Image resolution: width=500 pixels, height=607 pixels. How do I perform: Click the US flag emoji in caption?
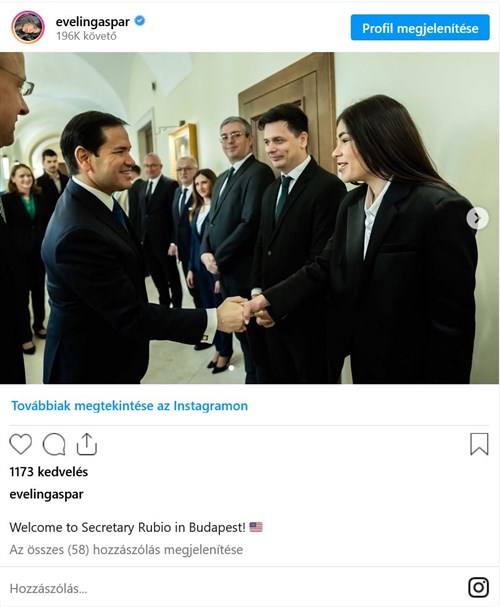pyautogui.click(x=256, y=527)
